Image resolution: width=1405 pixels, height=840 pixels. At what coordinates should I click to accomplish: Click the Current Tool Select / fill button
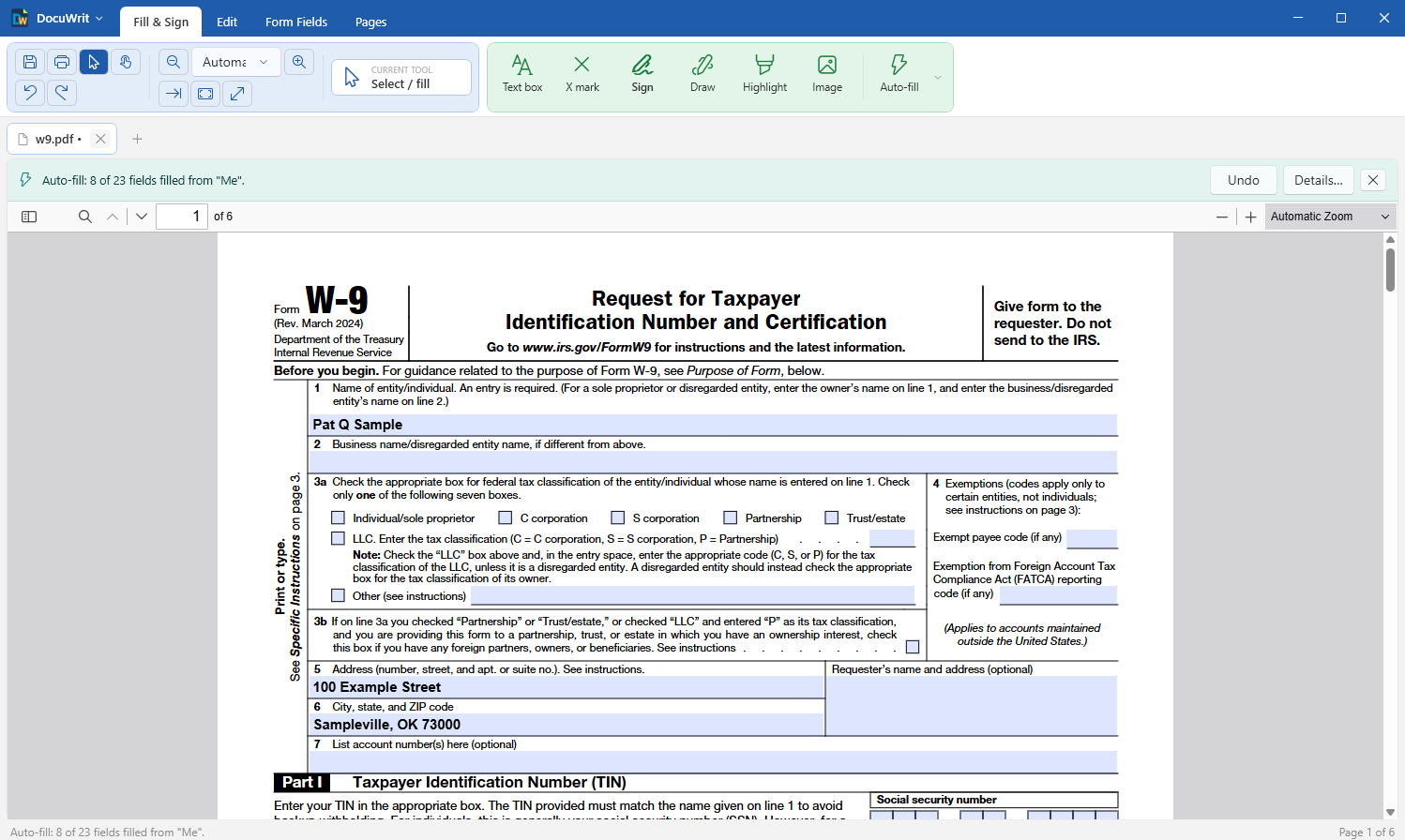coord(401,77)
